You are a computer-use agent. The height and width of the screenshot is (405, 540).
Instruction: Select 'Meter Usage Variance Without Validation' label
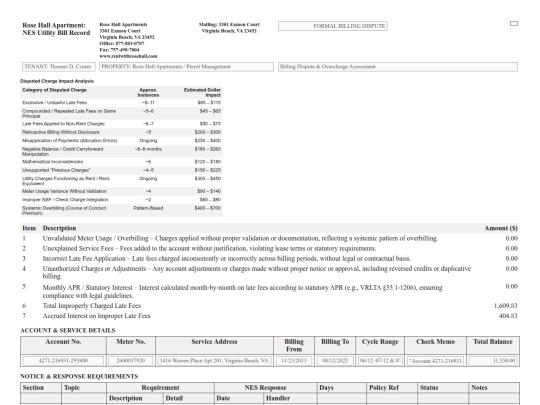coord(64,191)
